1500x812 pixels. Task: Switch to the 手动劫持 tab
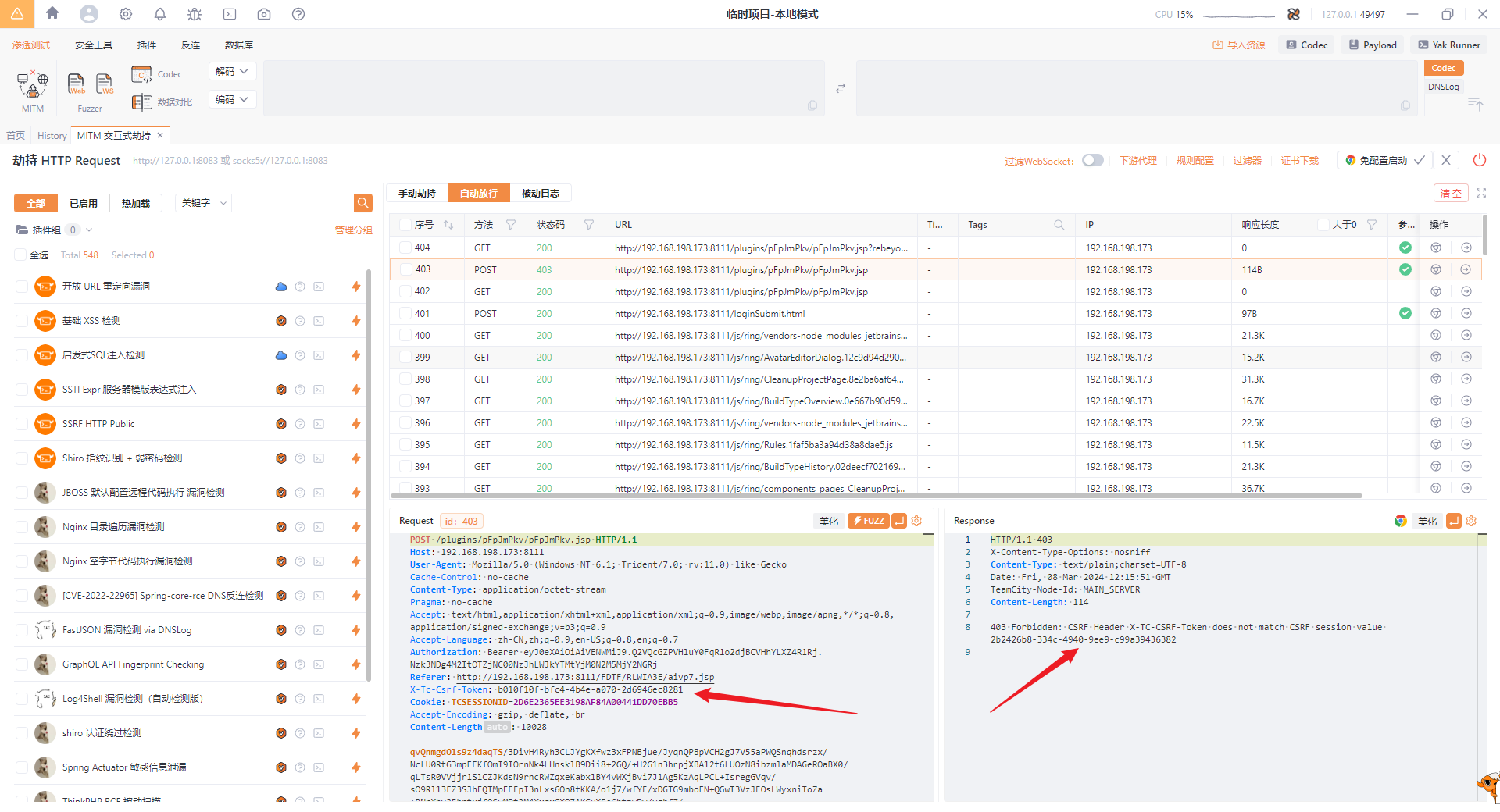417,194
